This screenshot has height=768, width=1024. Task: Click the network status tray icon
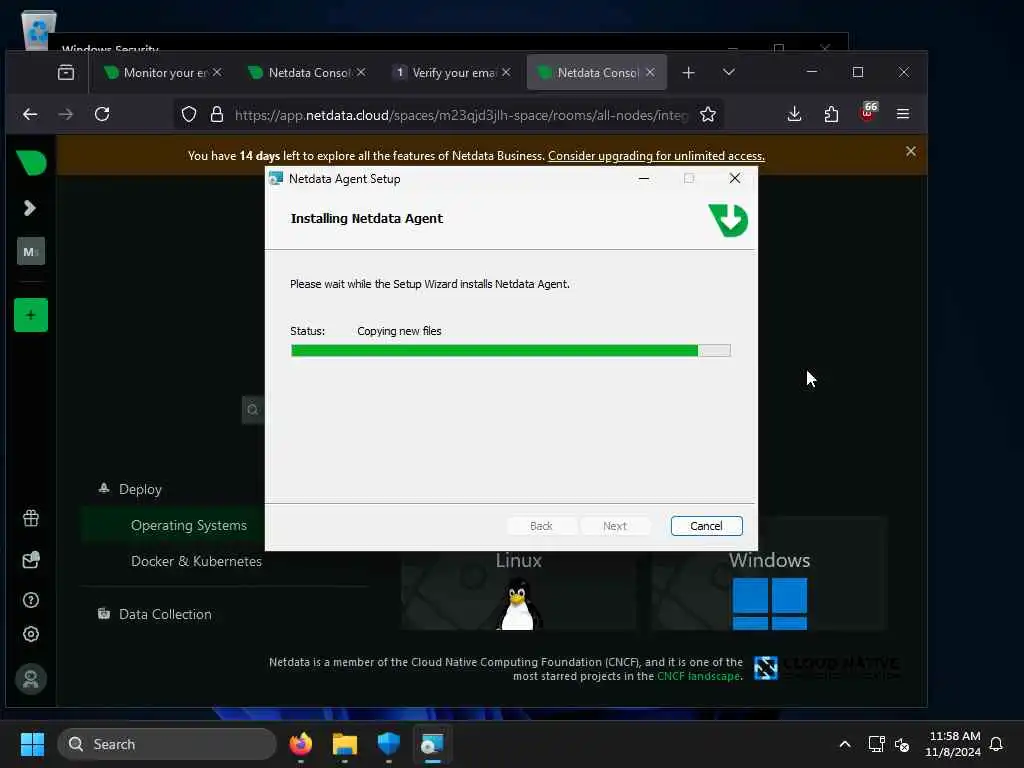tap(876, 744)
